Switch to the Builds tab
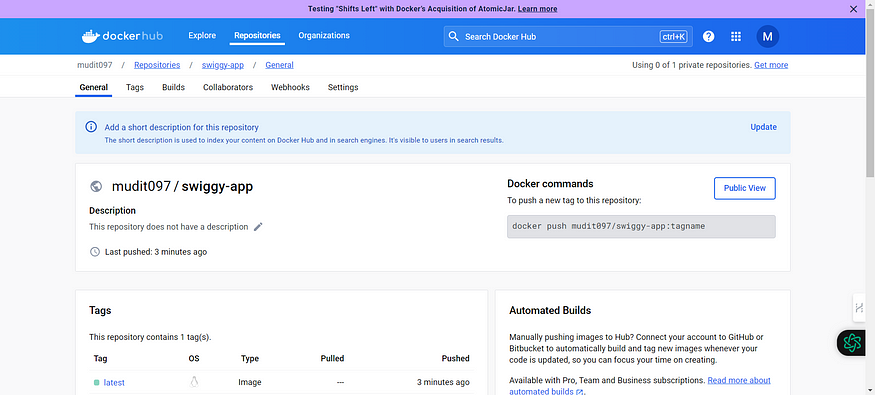This screenshot has height=395, width=875. 174,87
